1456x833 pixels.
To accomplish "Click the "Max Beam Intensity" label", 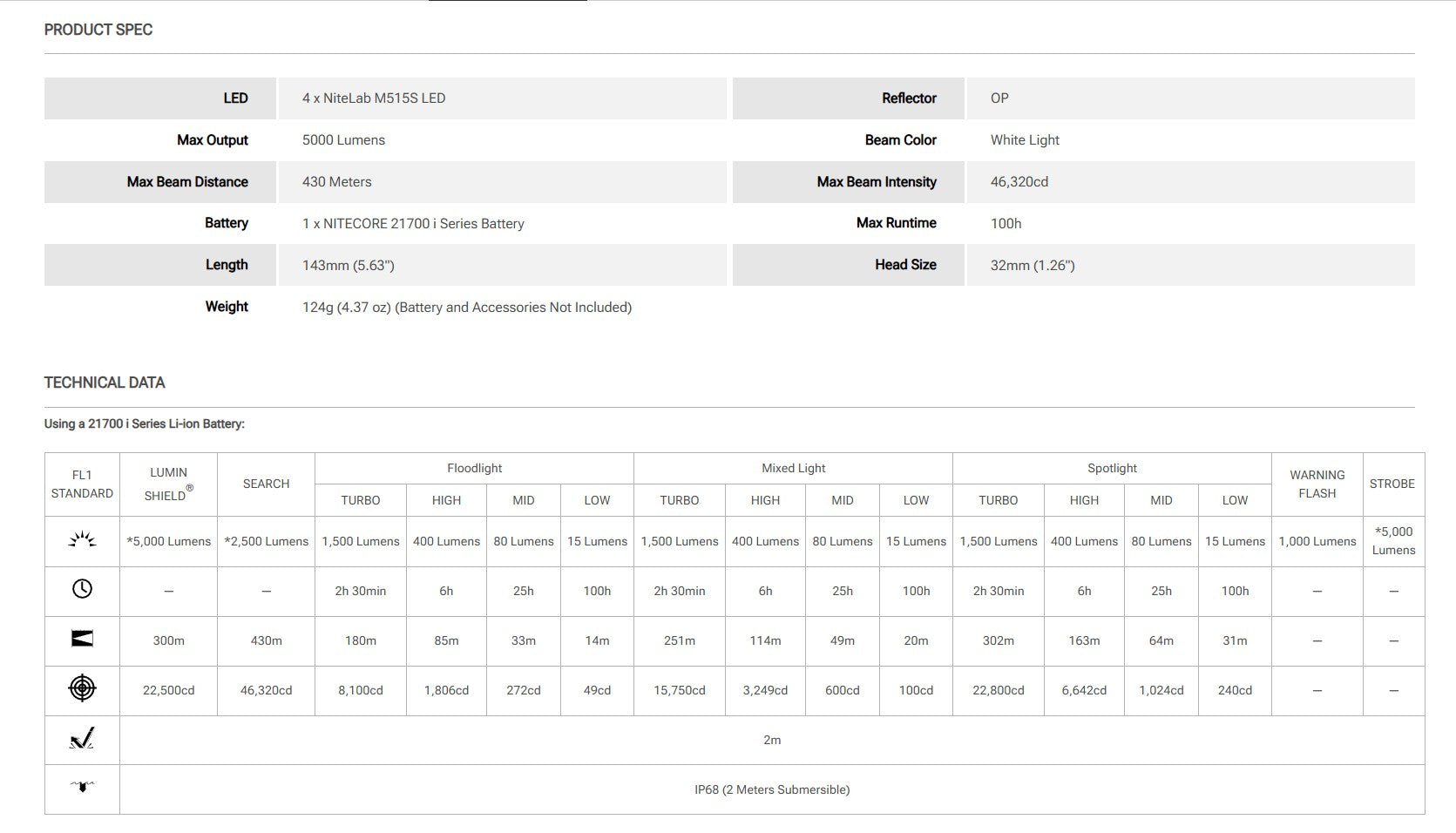I will click(877, 182).
